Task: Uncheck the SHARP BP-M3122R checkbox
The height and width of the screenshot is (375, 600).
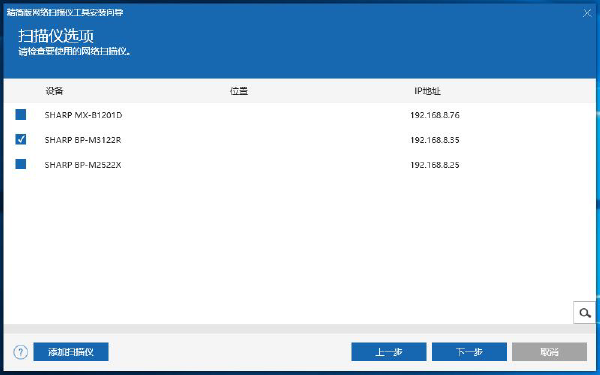Action: click(x=21, y=139)
